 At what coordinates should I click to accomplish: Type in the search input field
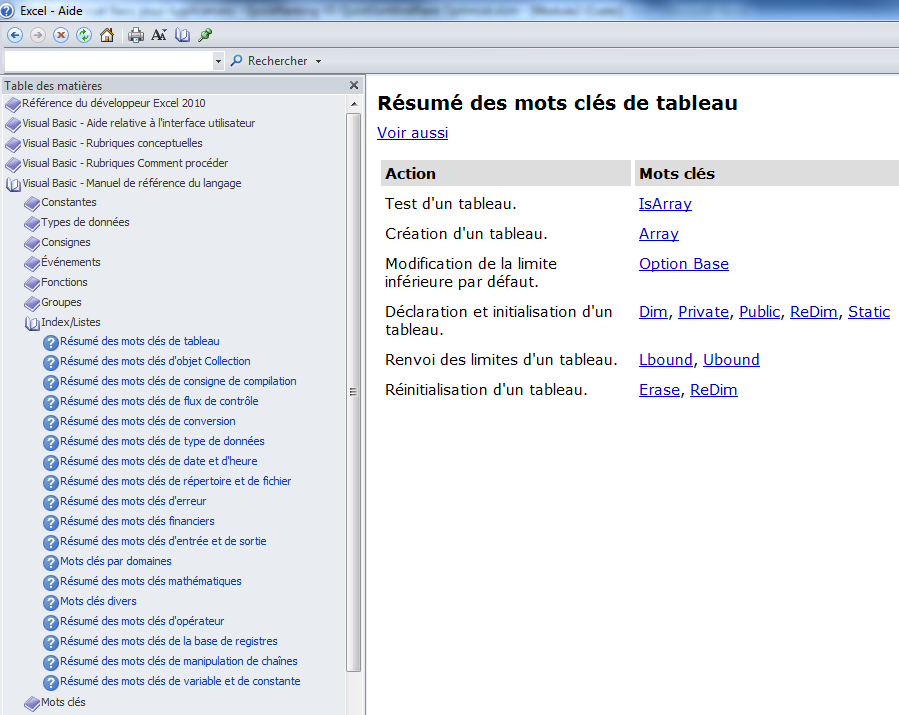click(108, 62)
